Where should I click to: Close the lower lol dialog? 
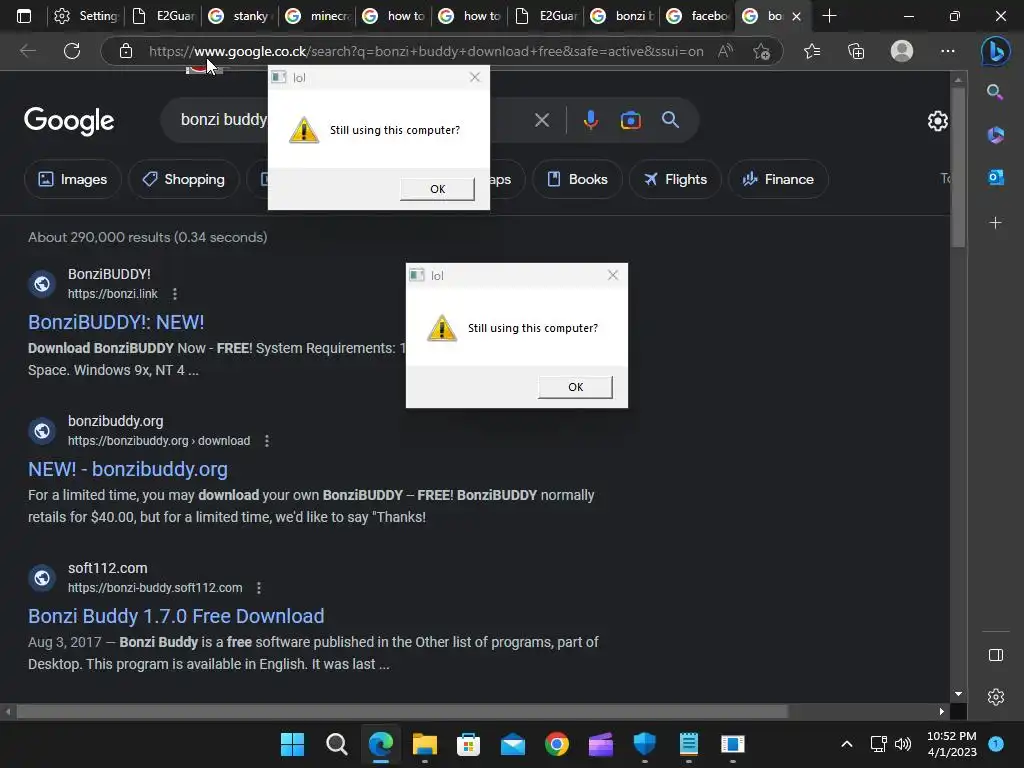click(x=613, y=275)
